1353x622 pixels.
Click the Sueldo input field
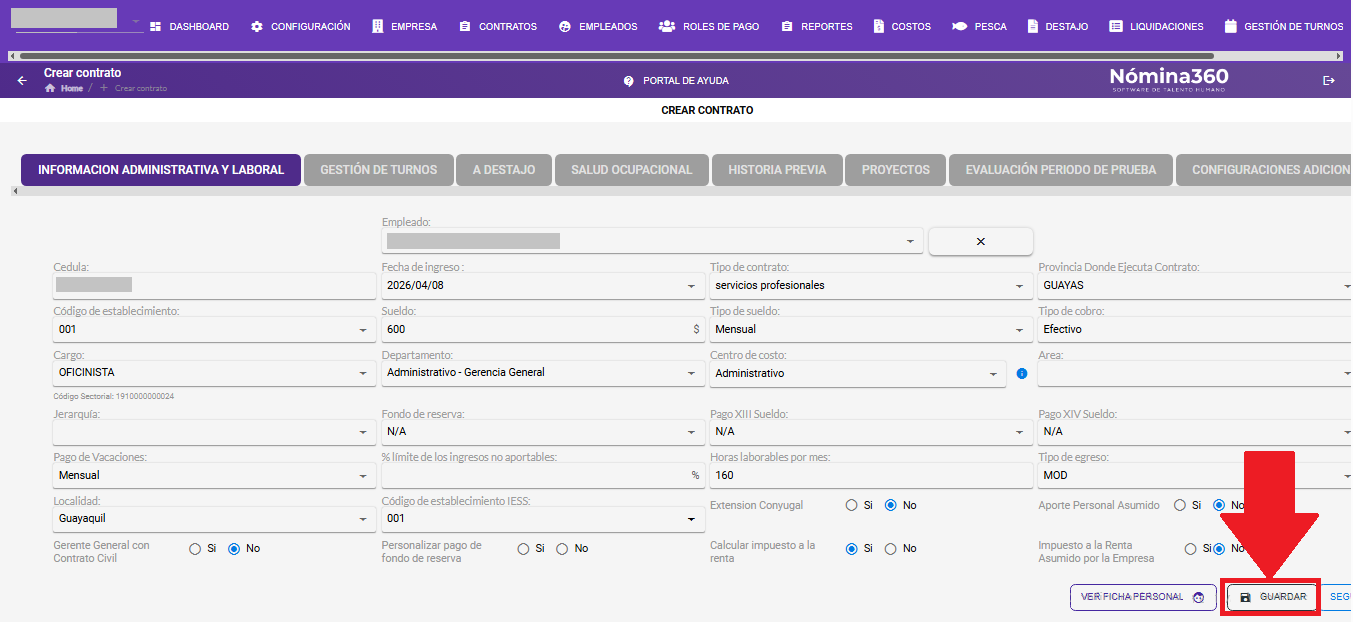[543, 329]
